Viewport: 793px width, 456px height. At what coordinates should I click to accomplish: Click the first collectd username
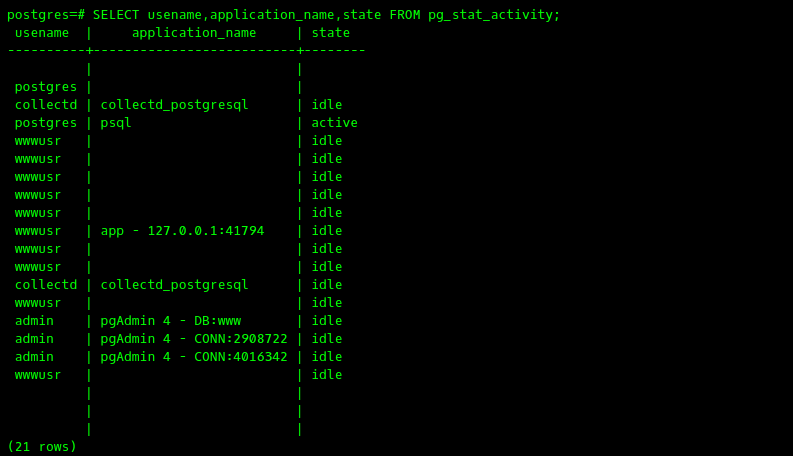point(46,105)
